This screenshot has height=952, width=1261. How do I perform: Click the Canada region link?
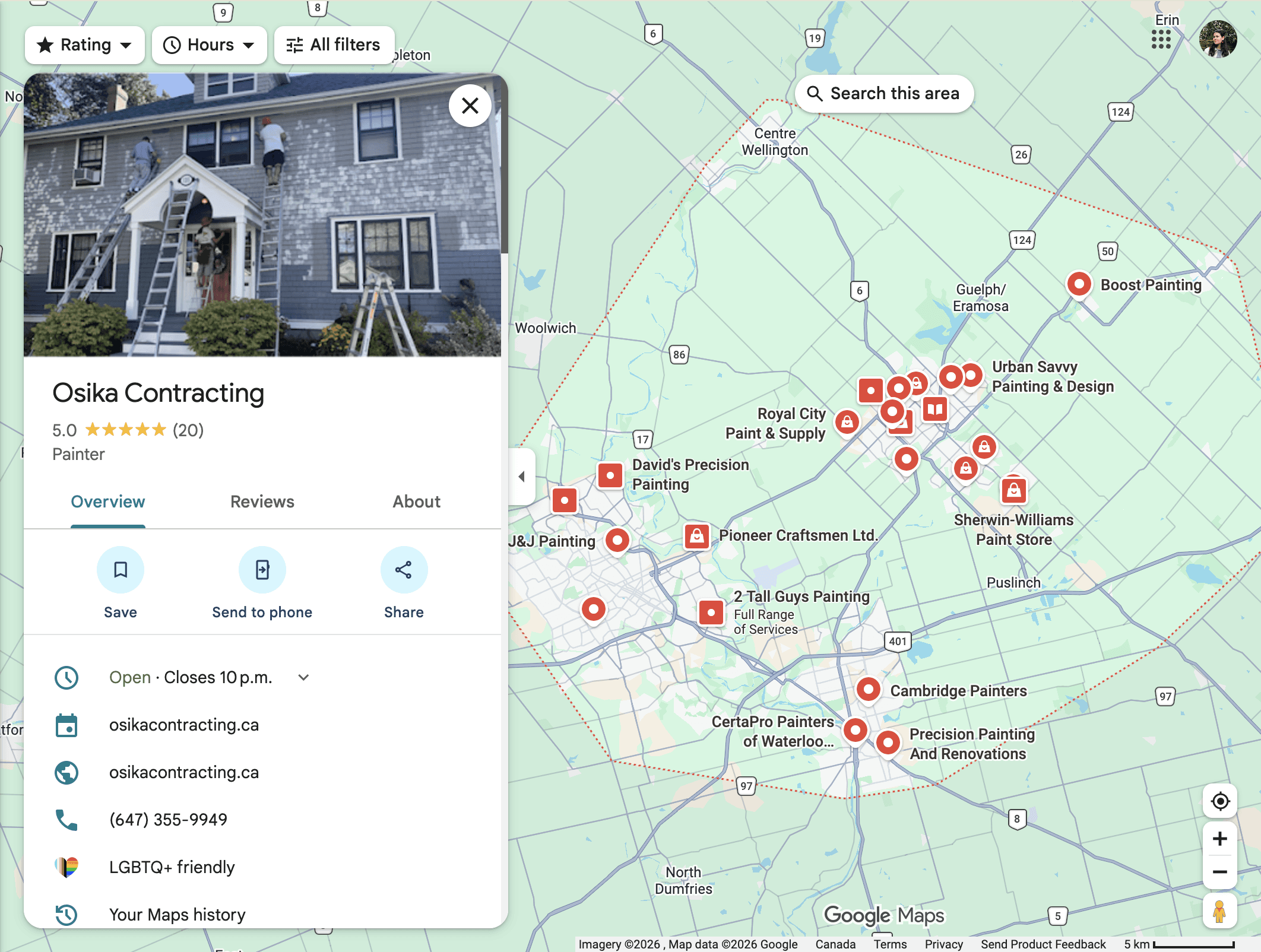pos(835,944)
